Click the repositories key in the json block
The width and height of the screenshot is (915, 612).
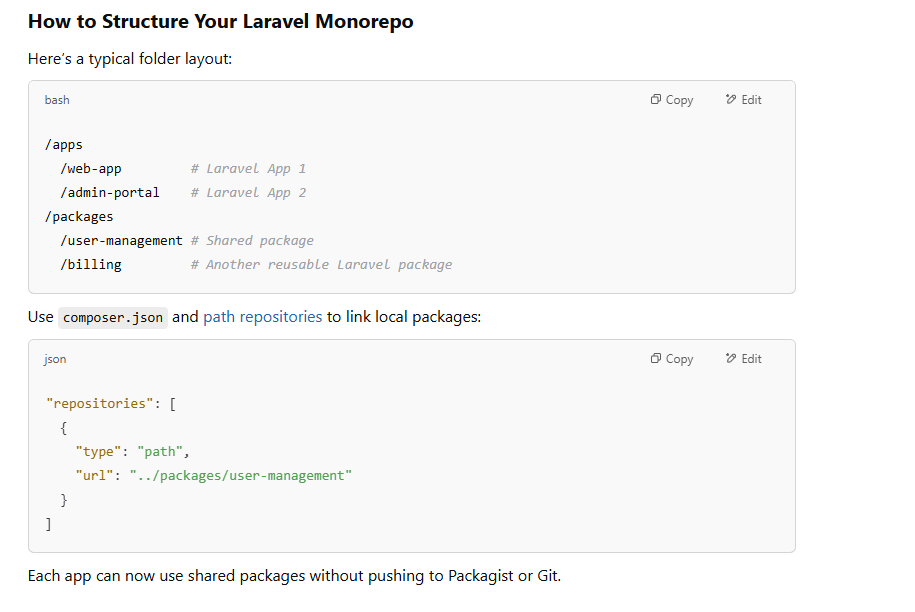tap(98, 403)
